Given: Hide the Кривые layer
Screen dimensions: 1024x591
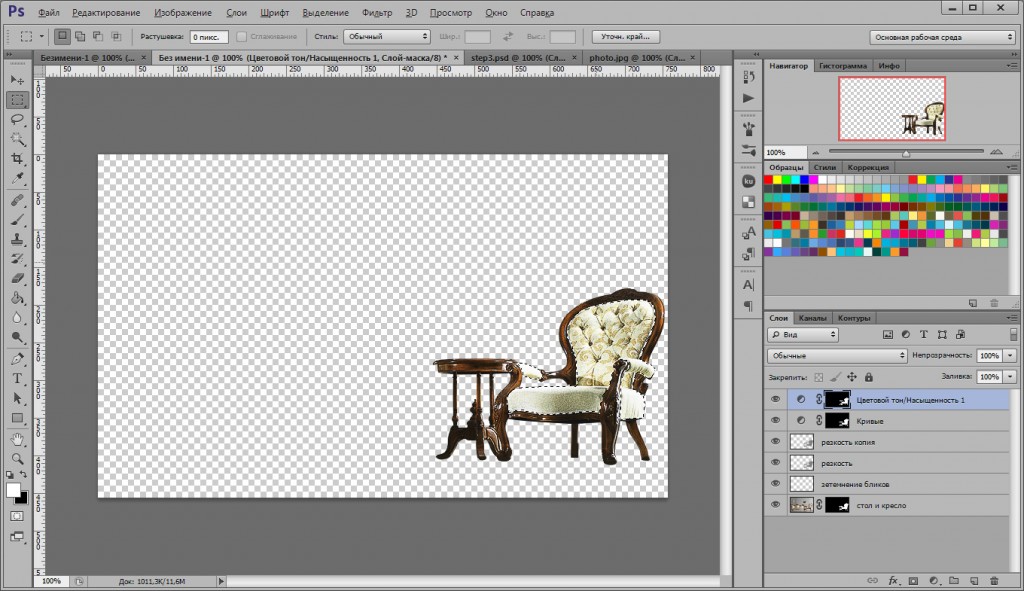Looking at the screenshot, I should [775, 421].
